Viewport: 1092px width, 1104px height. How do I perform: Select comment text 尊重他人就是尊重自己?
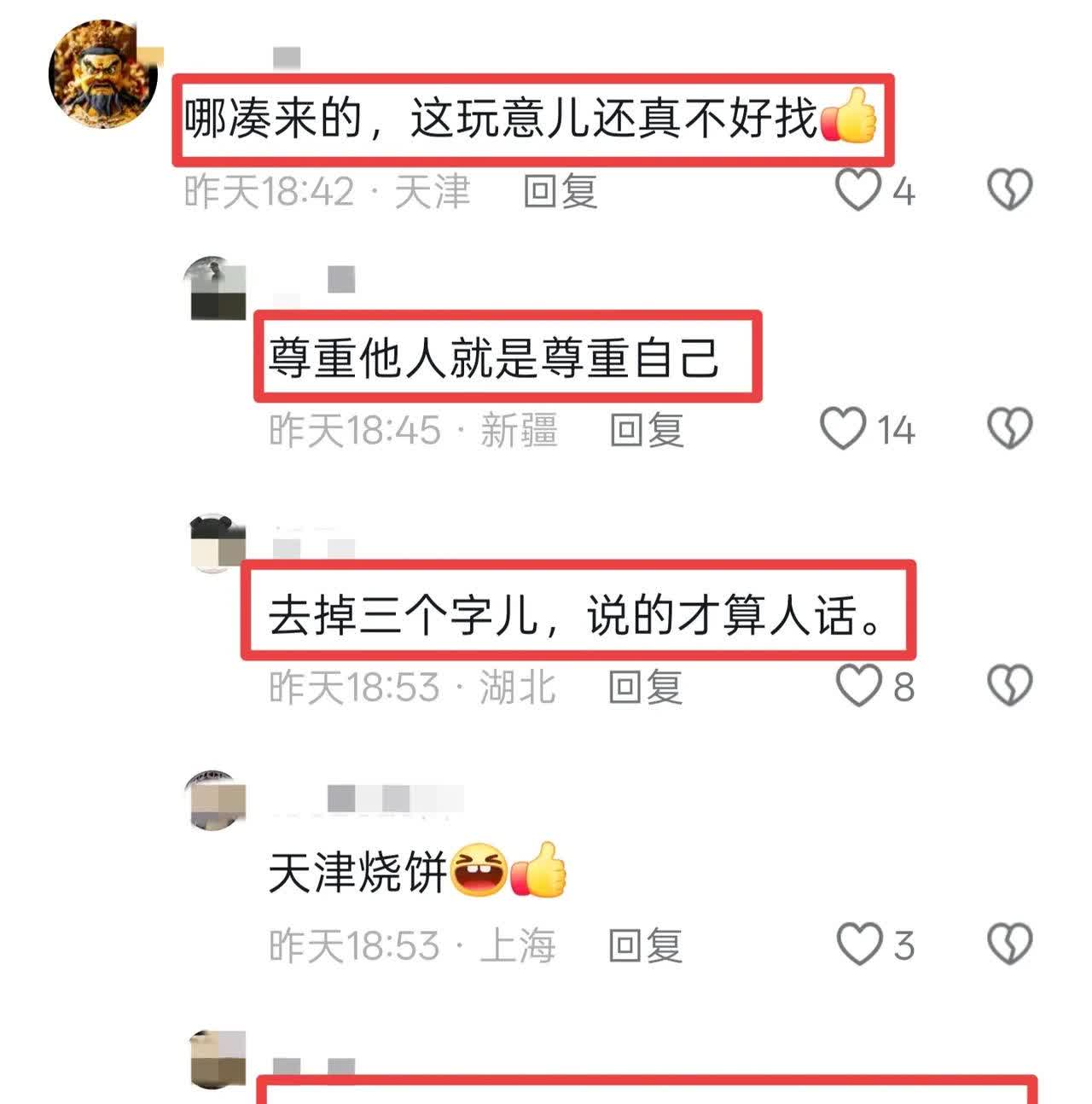pos(494,357)
